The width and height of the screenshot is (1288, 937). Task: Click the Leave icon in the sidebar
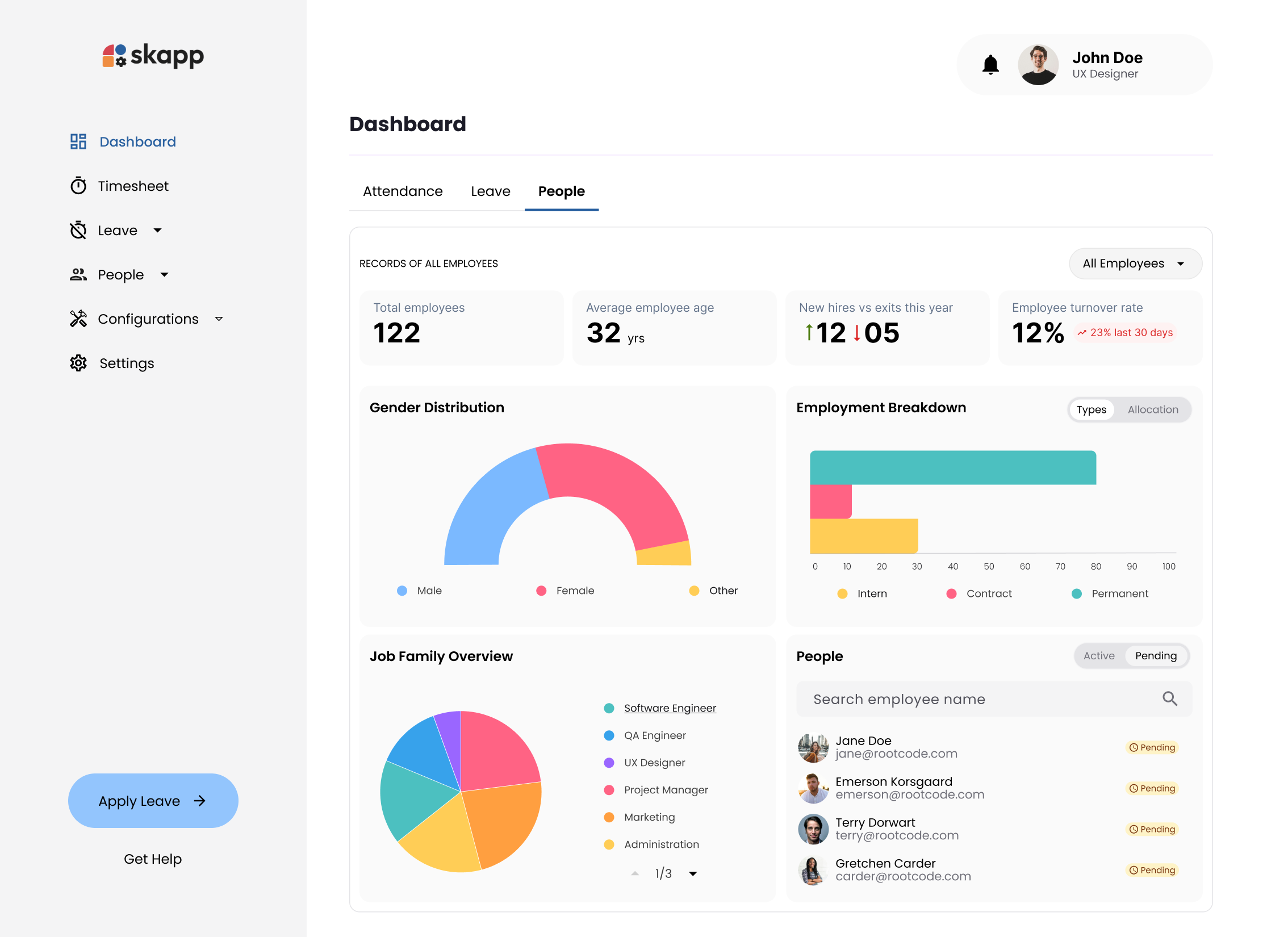tap(78, 230)
